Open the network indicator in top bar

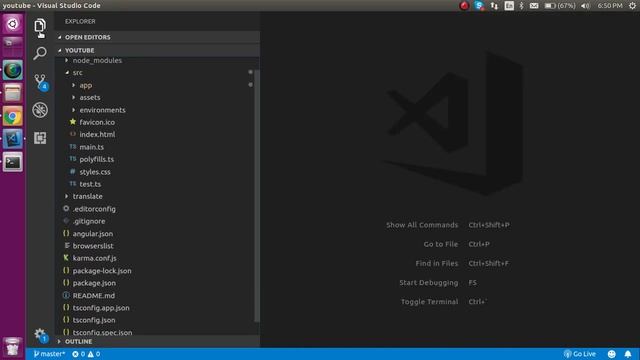[494, 6]
